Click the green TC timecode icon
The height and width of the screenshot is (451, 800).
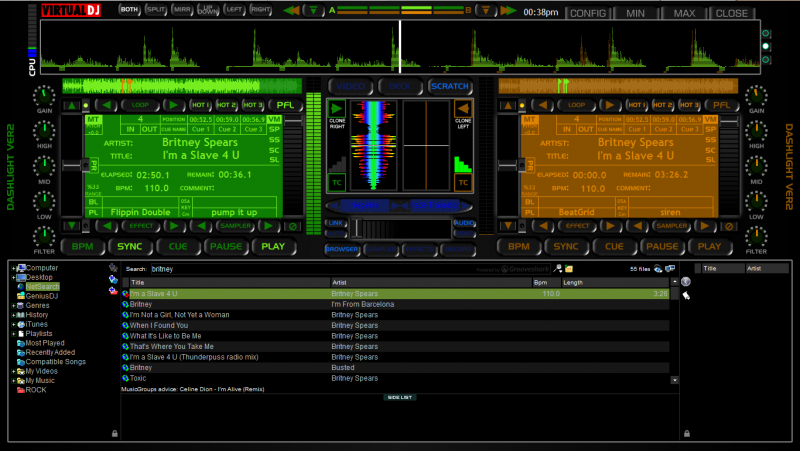coord(337,182)
